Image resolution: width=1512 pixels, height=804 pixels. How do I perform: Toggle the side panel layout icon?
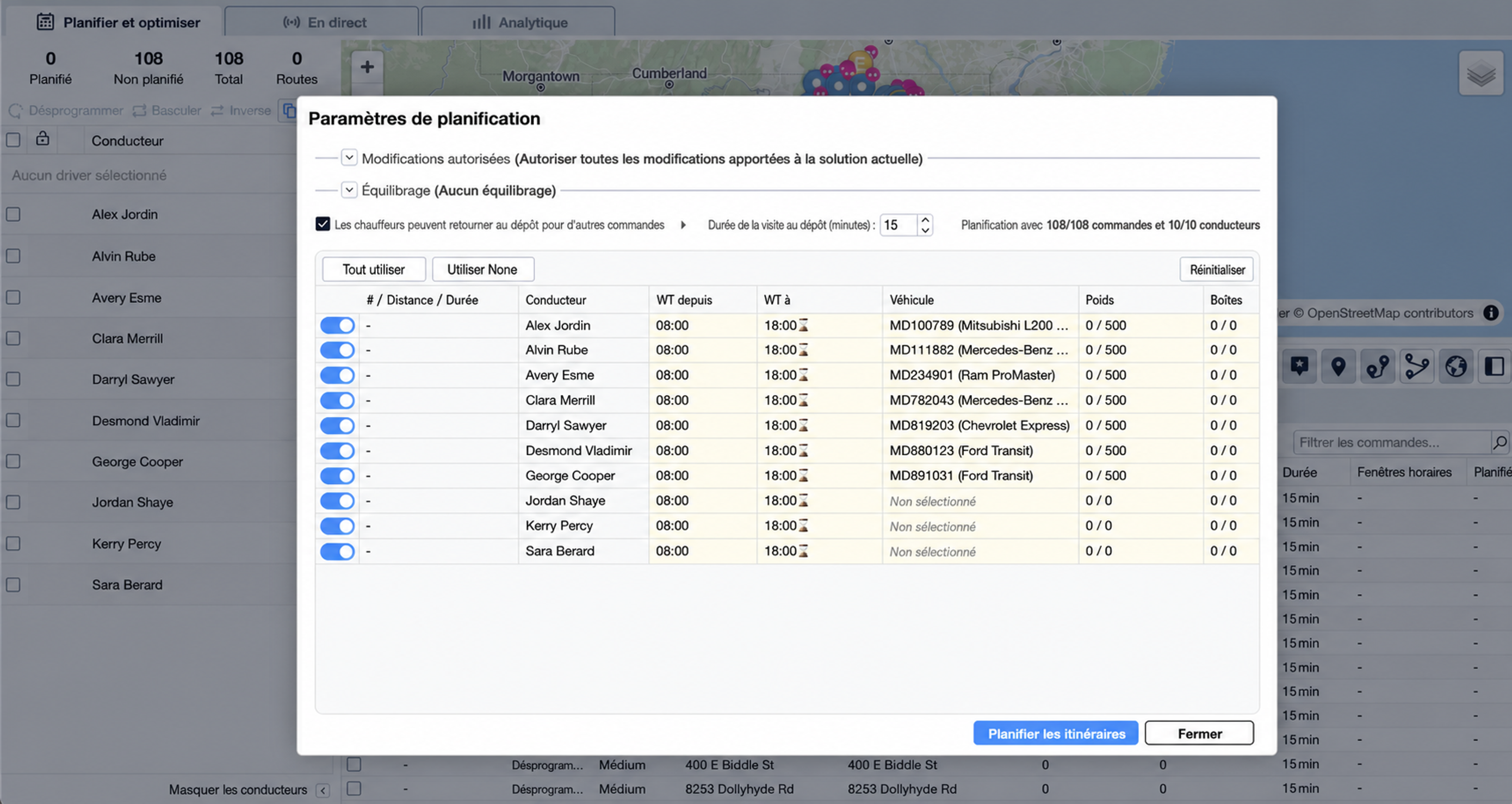(x=1495, y=366)
